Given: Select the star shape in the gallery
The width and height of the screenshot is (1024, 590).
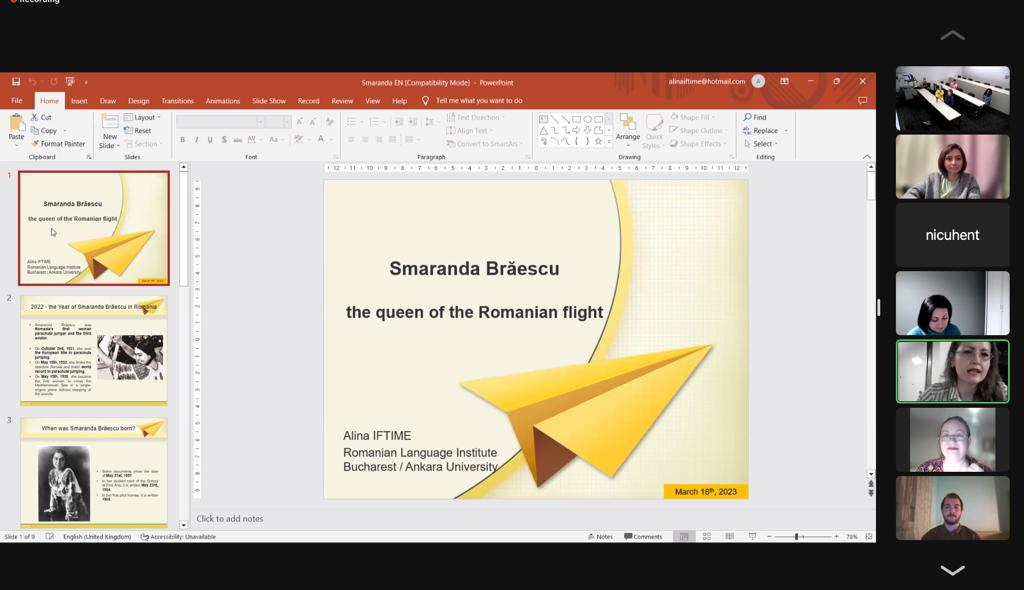Looking at the screenshot, I should (x=598, y=141).
